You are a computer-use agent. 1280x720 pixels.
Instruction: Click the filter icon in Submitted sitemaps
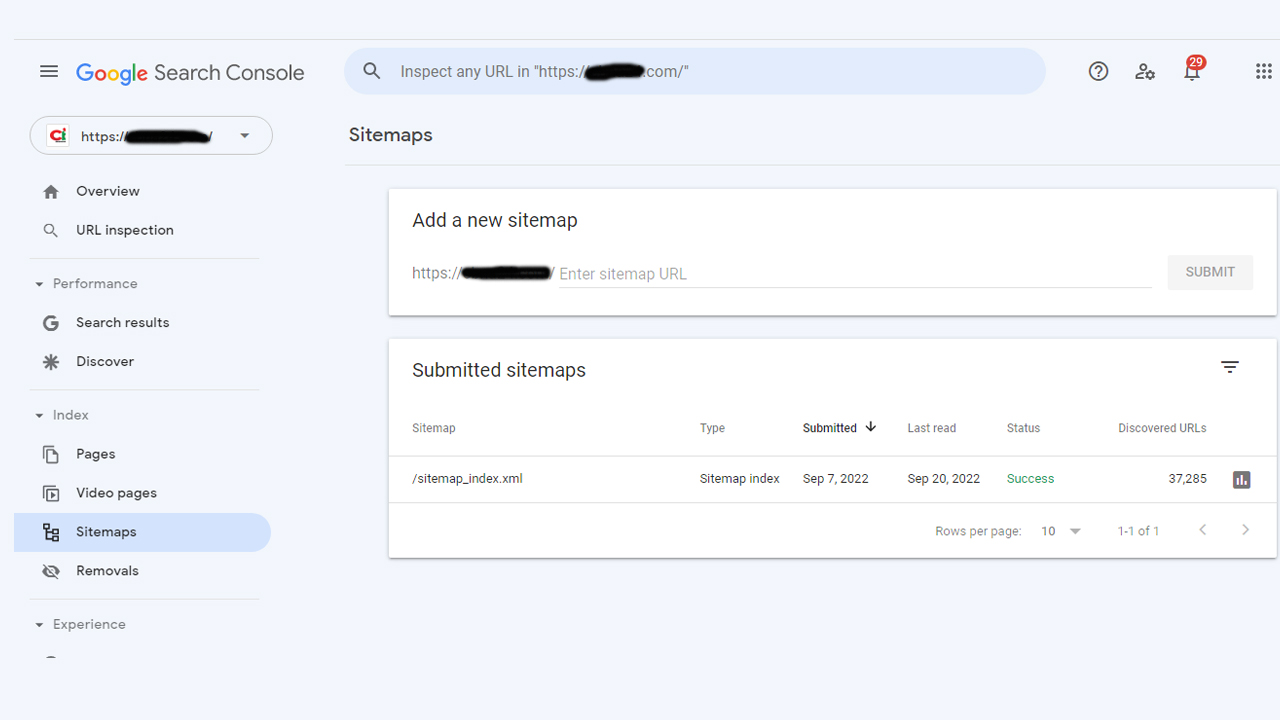1230,368
